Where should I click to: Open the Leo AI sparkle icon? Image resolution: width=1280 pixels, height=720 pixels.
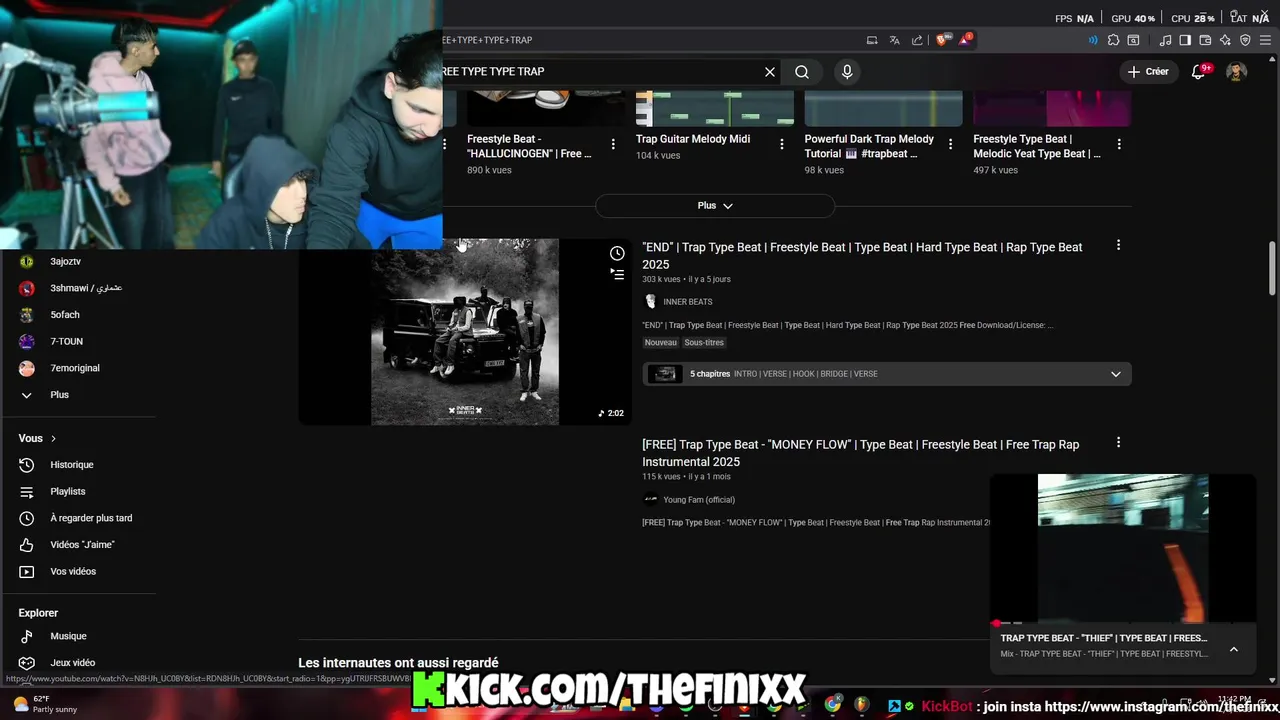coord(1225,40)
